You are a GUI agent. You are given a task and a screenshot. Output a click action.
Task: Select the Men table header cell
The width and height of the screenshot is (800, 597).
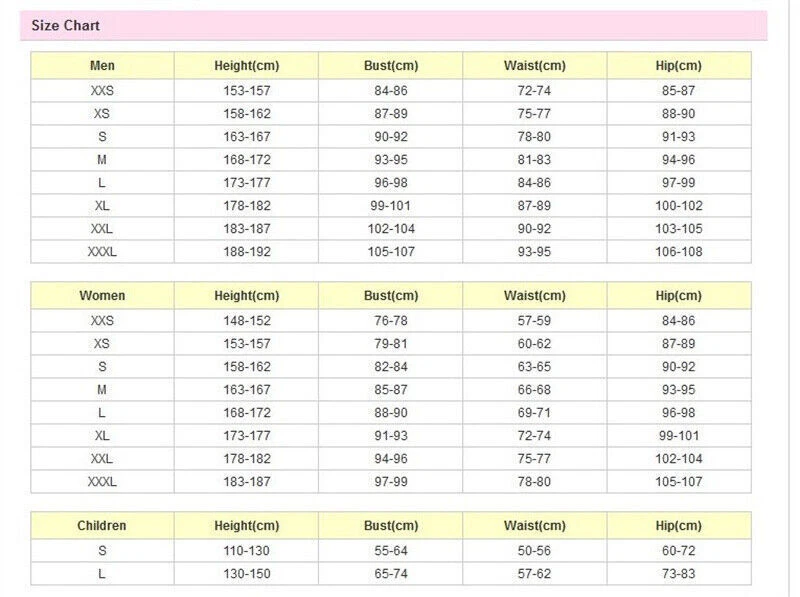[x=102, y=66]
